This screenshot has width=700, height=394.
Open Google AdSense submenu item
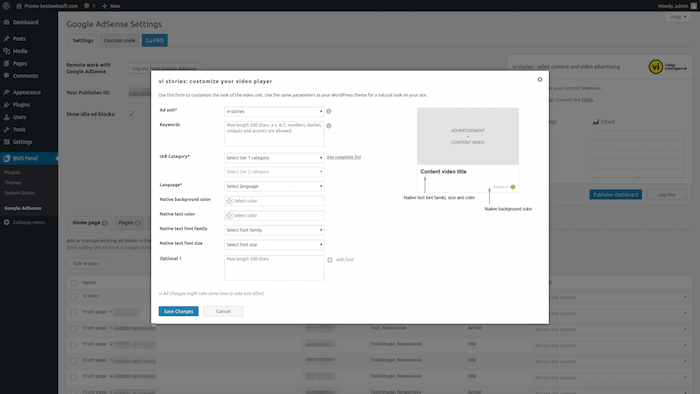pyautogui.click(x=23, y=208)
